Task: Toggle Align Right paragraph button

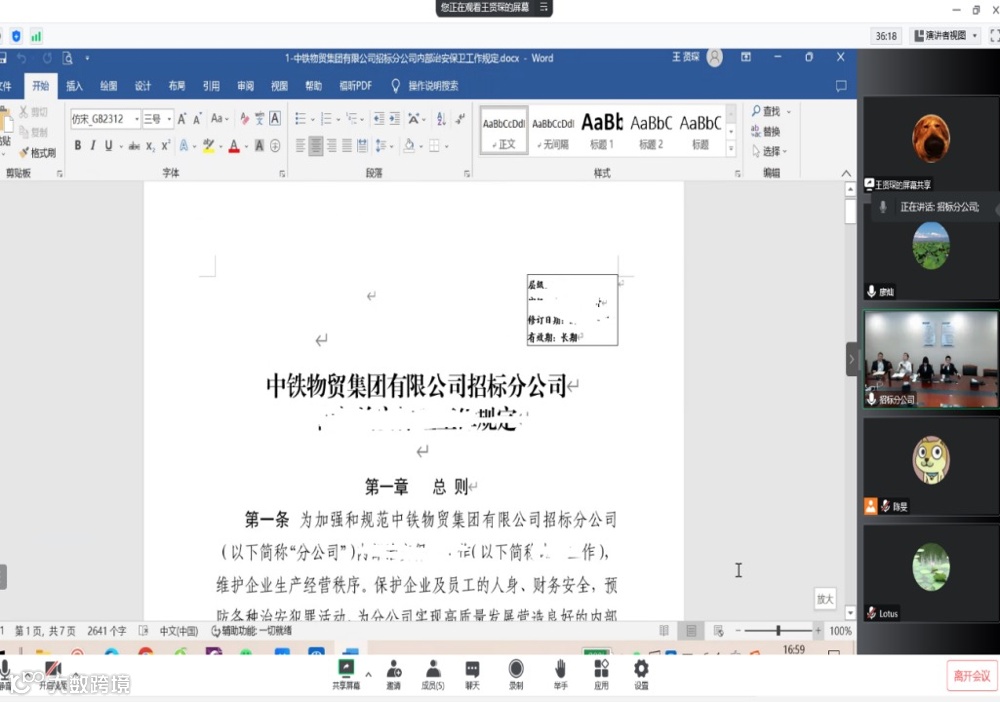Action: (332, 146)
